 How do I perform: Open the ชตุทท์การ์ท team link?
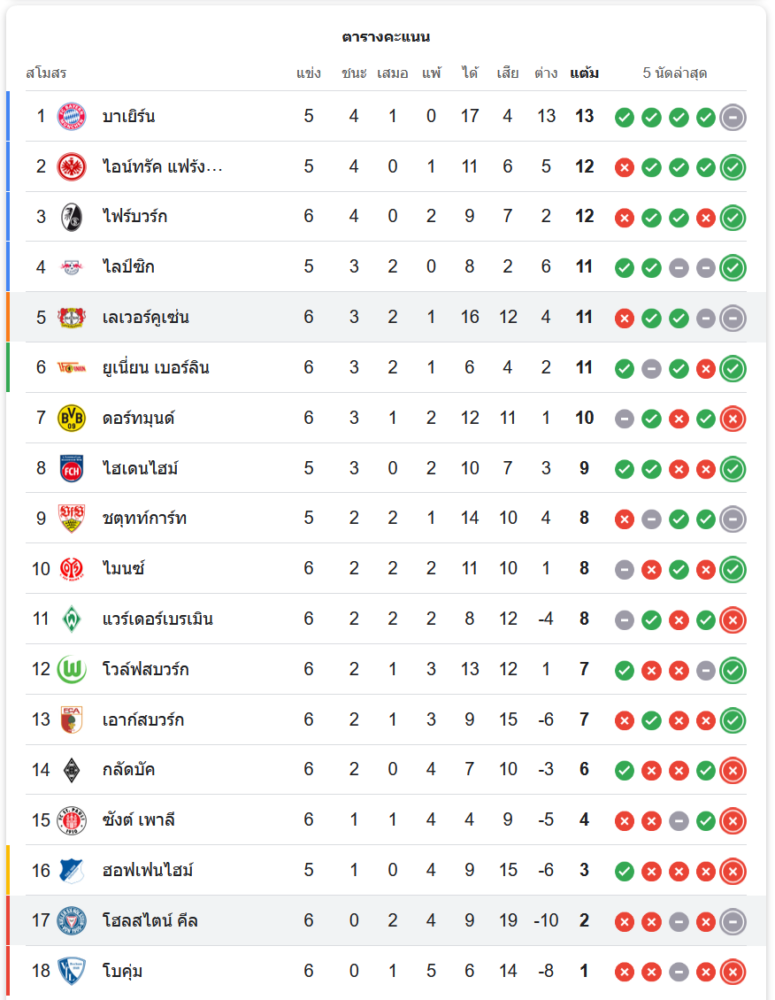click(x=144, y=518)
